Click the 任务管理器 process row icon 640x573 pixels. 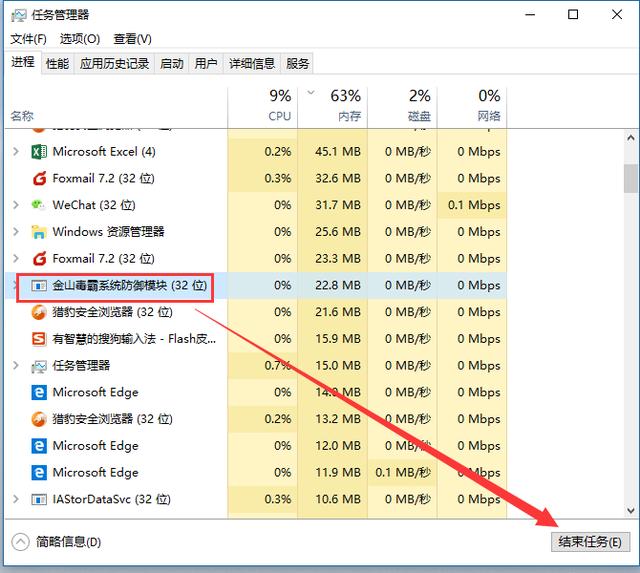tap(39, 366)
